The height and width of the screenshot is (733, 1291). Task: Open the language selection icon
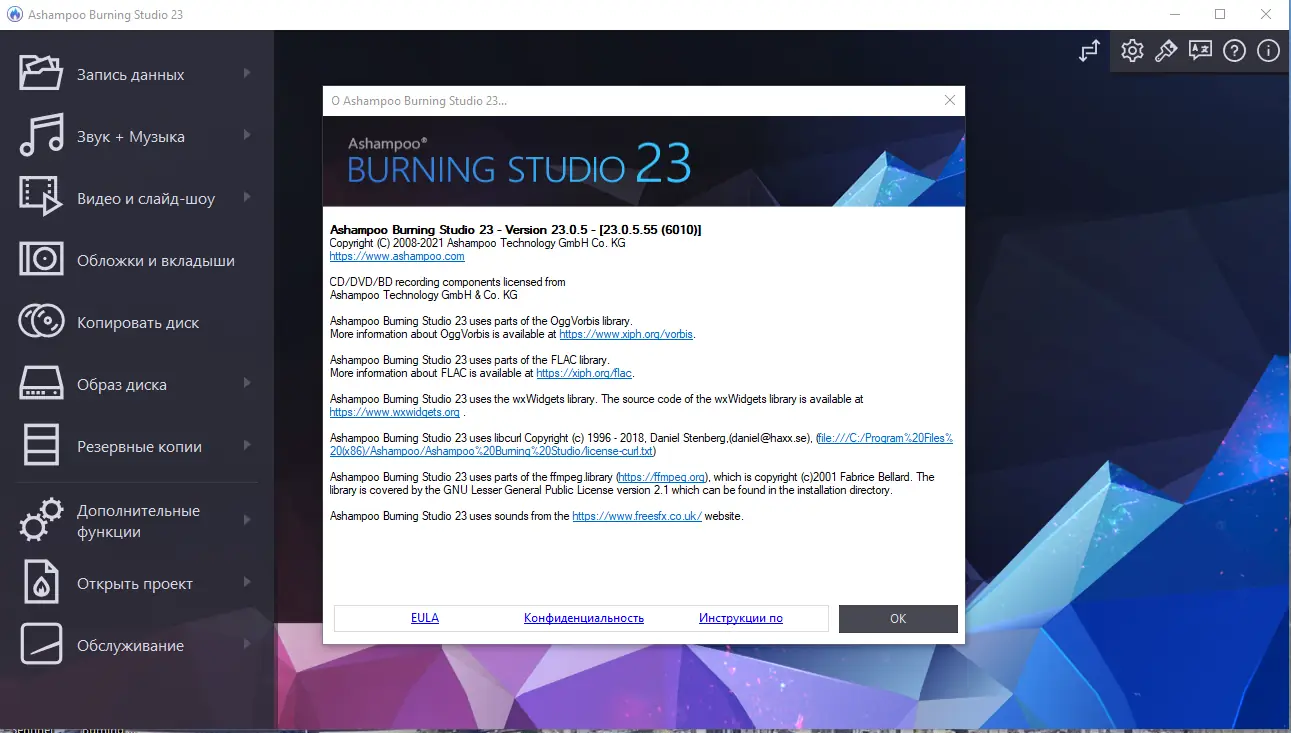pyautogui.click(x=1200, y=50)
